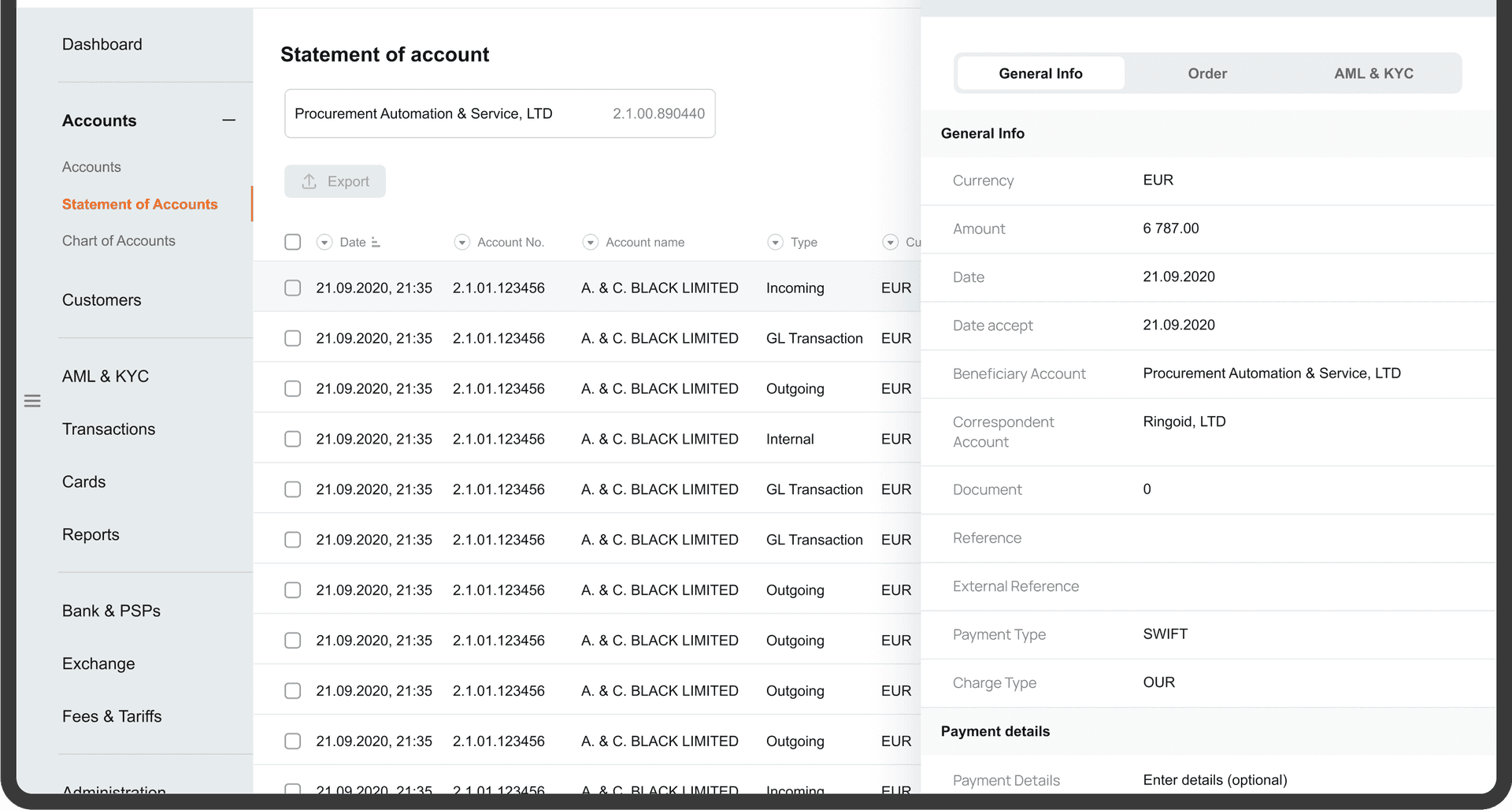Select the General Info tab
Screen dimensions: 1512x810
point(1041,73)
